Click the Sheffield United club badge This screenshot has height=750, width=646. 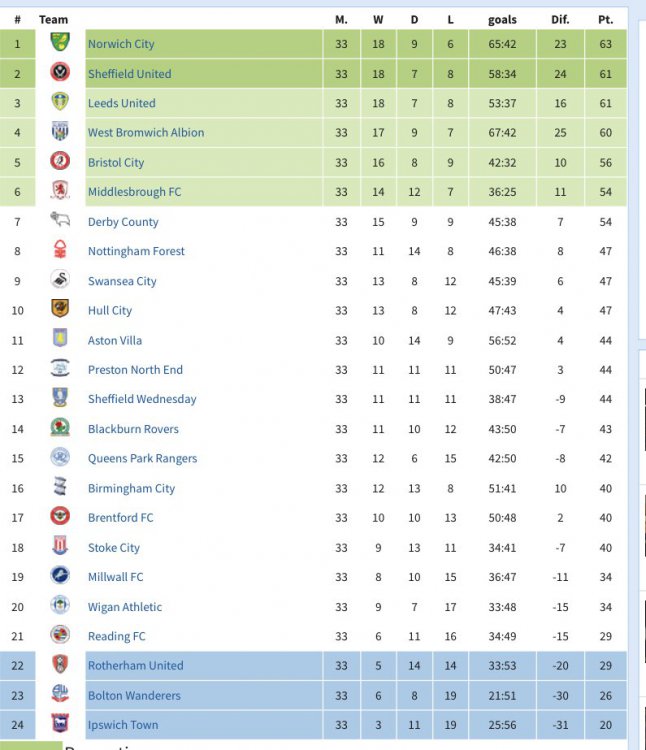(x=60, y=73)
